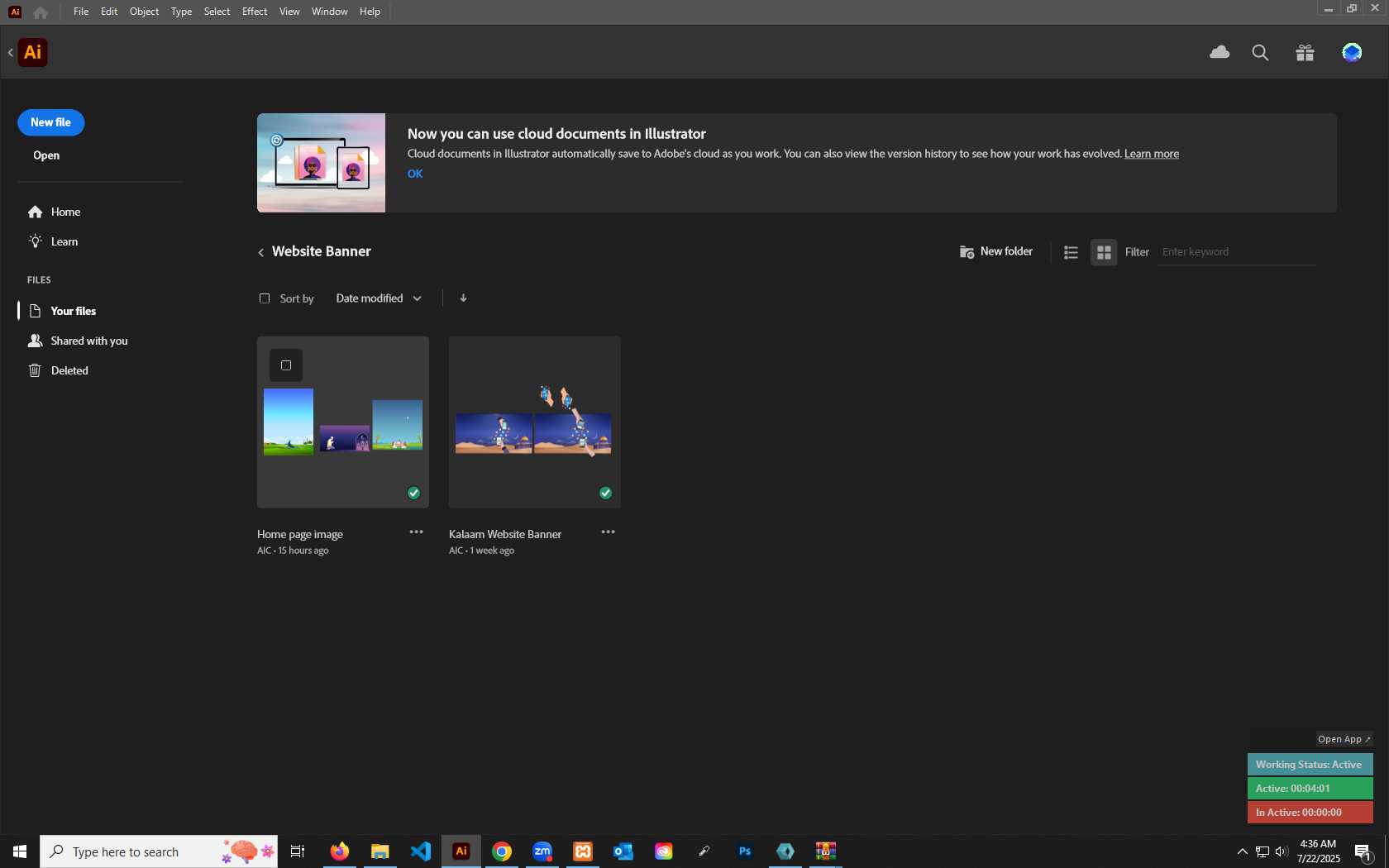
Task: Open WinRAR from the taskbar
Action: (x=826, y=851)
